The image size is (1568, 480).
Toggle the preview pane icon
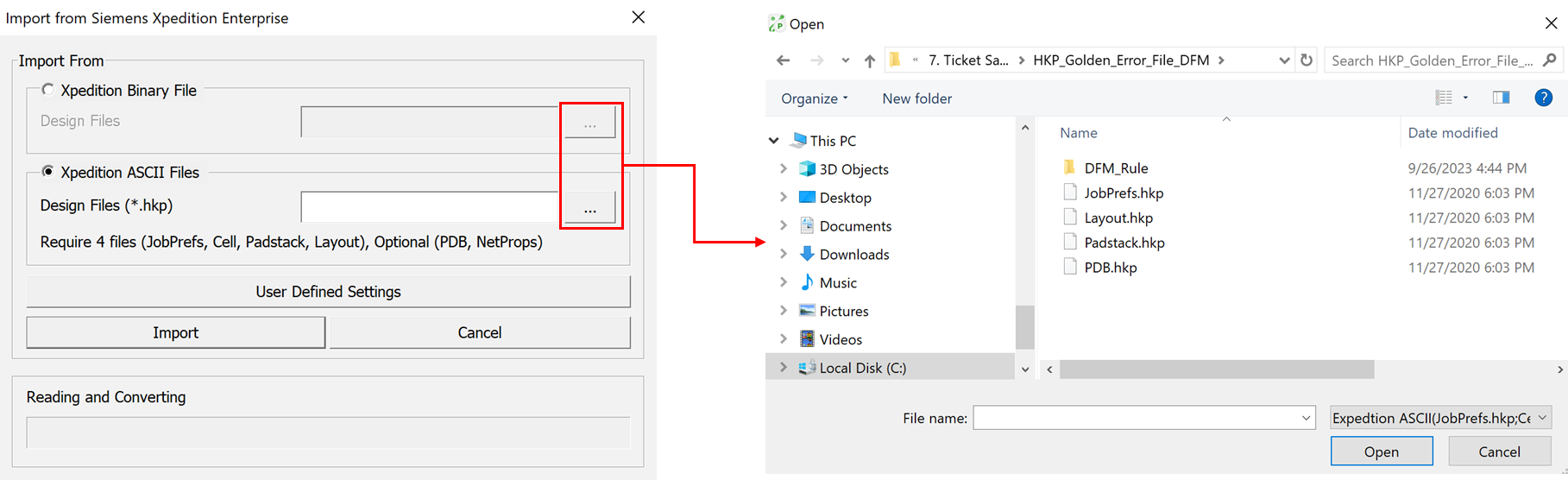pos(1501,98)
